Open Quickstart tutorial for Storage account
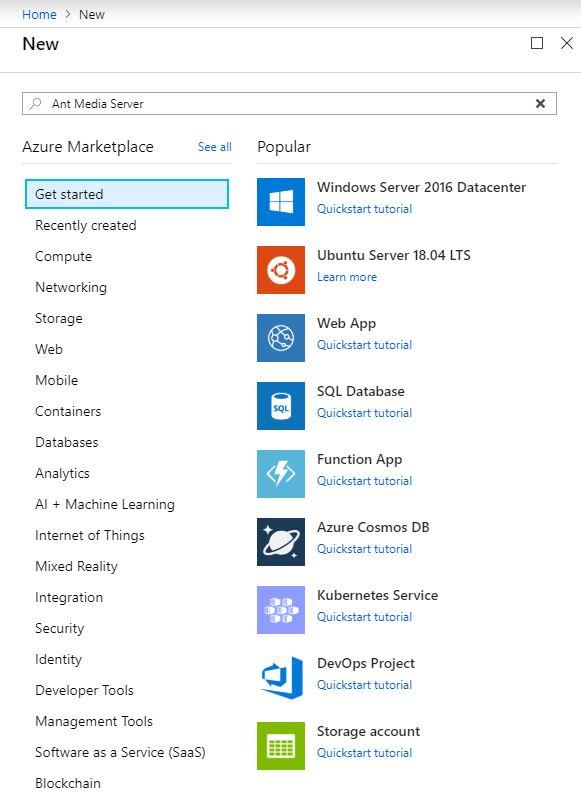Viewport: 581px width, 797px height. click(364, 753)
